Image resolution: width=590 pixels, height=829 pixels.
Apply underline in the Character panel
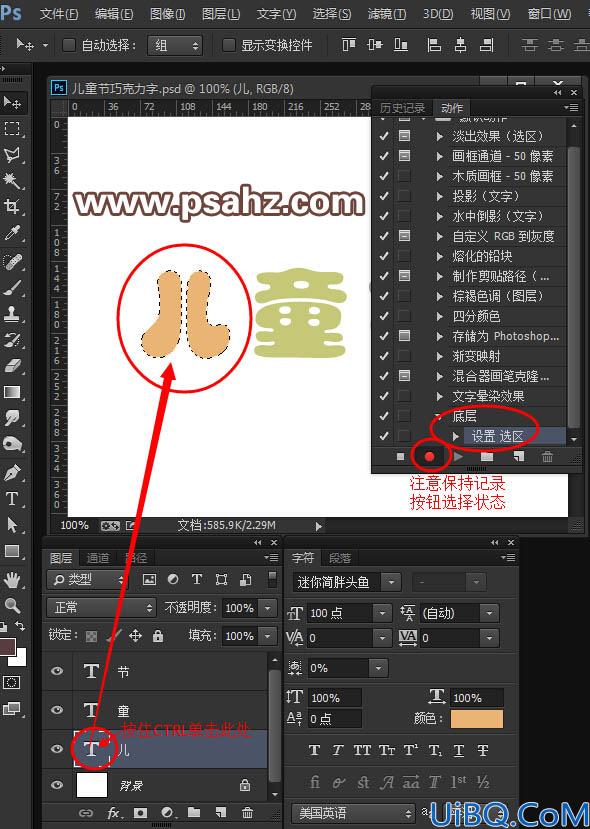coord(459,750)
